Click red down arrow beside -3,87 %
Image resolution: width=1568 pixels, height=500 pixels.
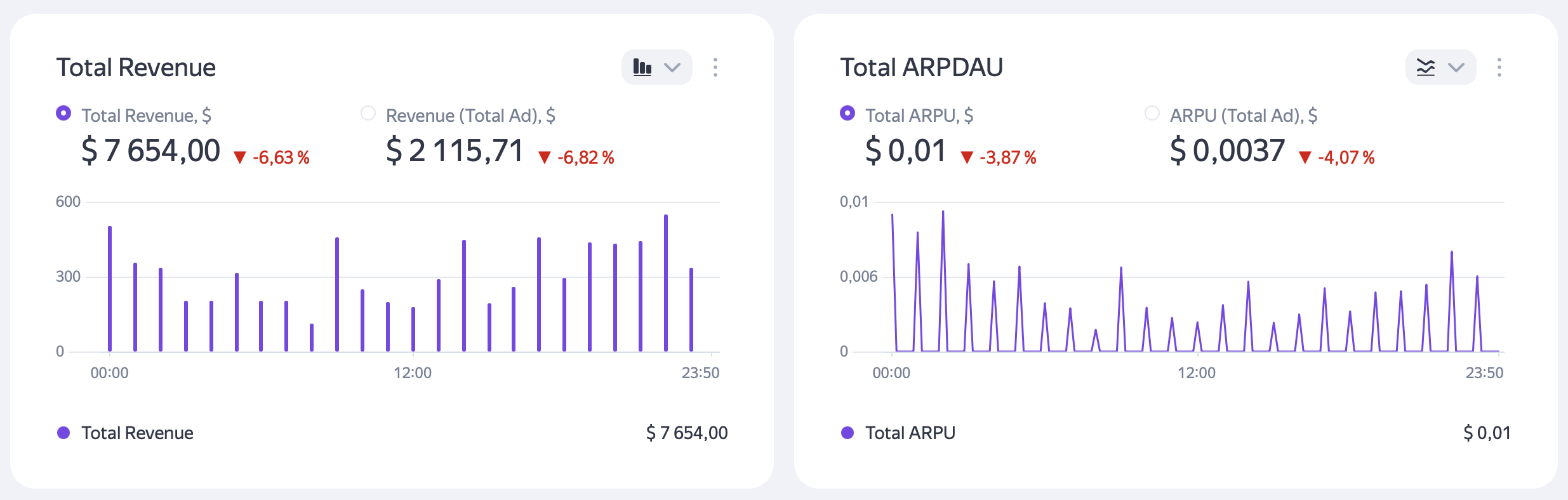pos(967,157)
